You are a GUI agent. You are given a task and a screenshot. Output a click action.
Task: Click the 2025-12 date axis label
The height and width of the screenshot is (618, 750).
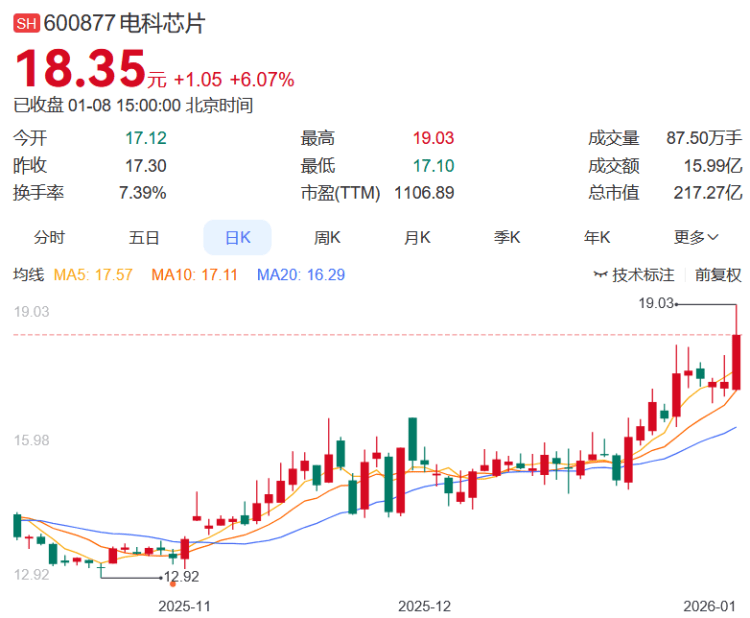click(x=424, y=606)
